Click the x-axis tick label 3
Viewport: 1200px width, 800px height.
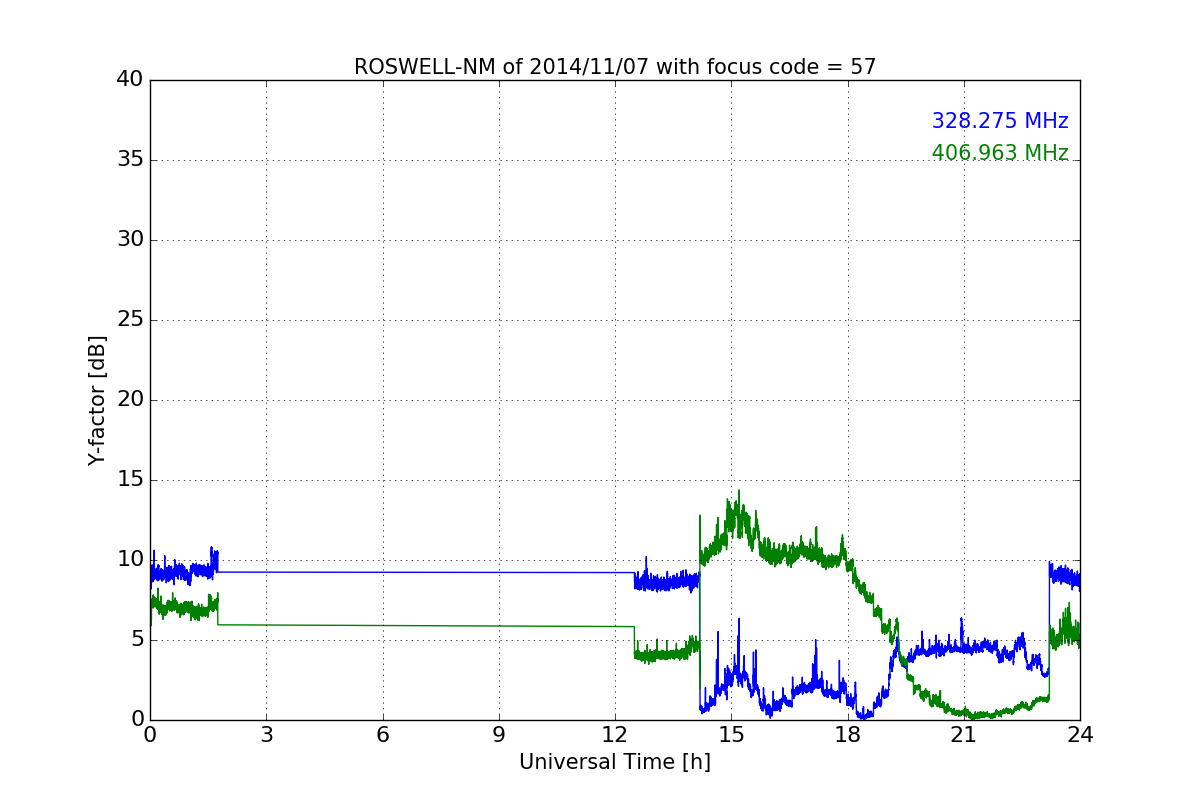click(x=266, y=735)
